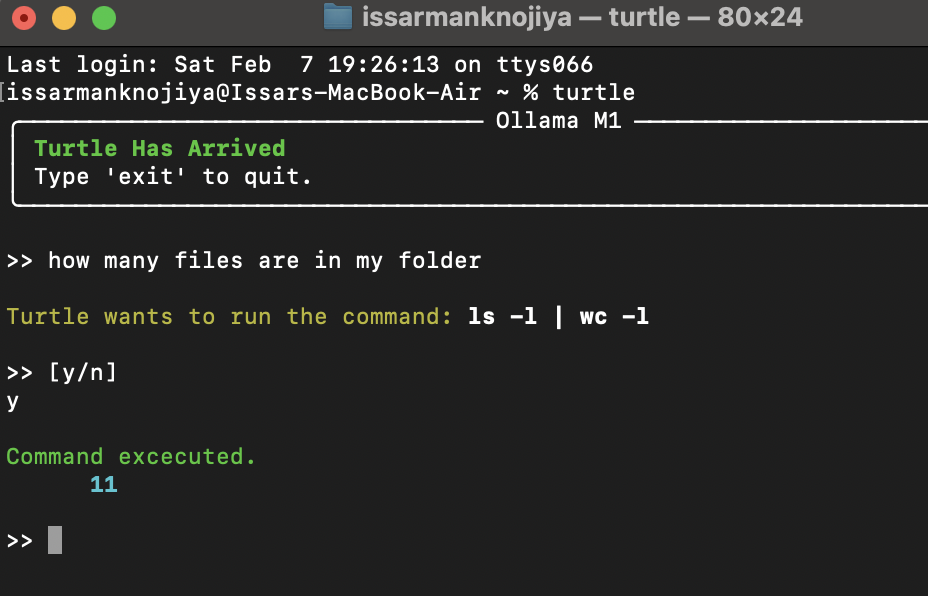Click the 'y' answer below the prompt
Viewport: 928px width, 596px height.
(x=13, y=402)
